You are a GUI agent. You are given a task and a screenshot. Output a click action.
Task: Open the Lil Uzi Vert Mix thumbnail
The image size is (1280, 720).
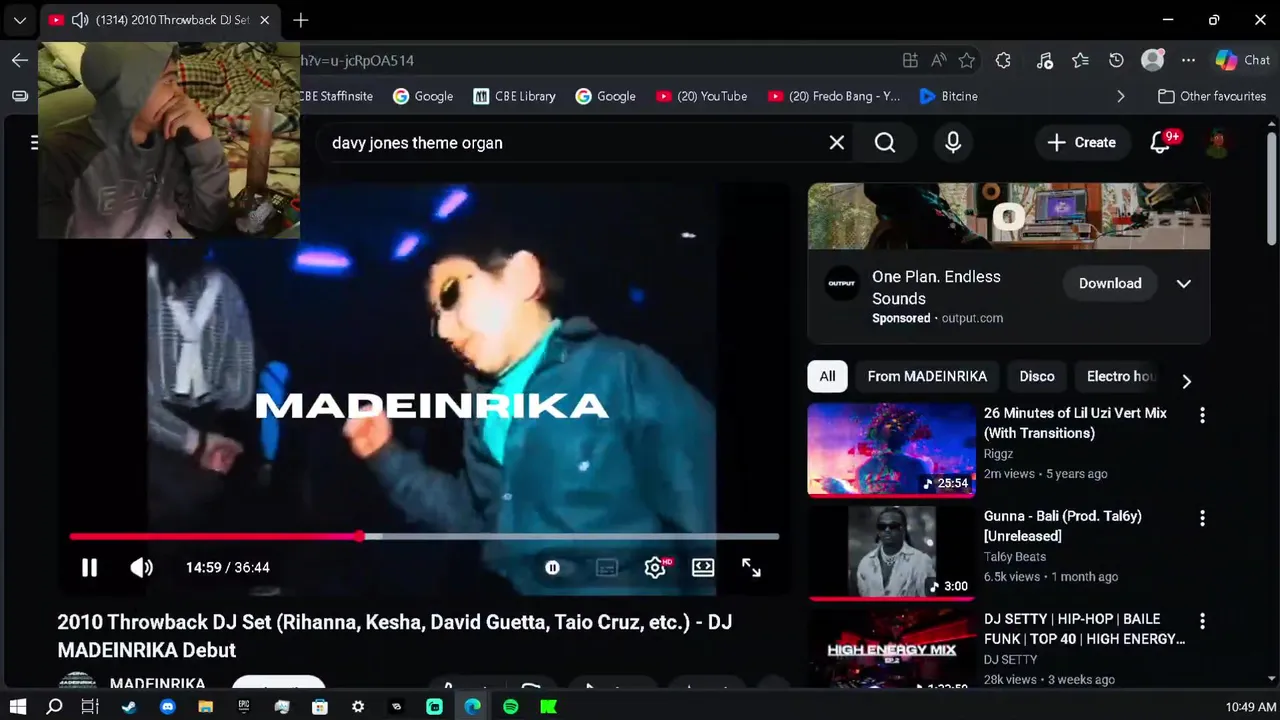pyautogui.click(x=891, y=449)
